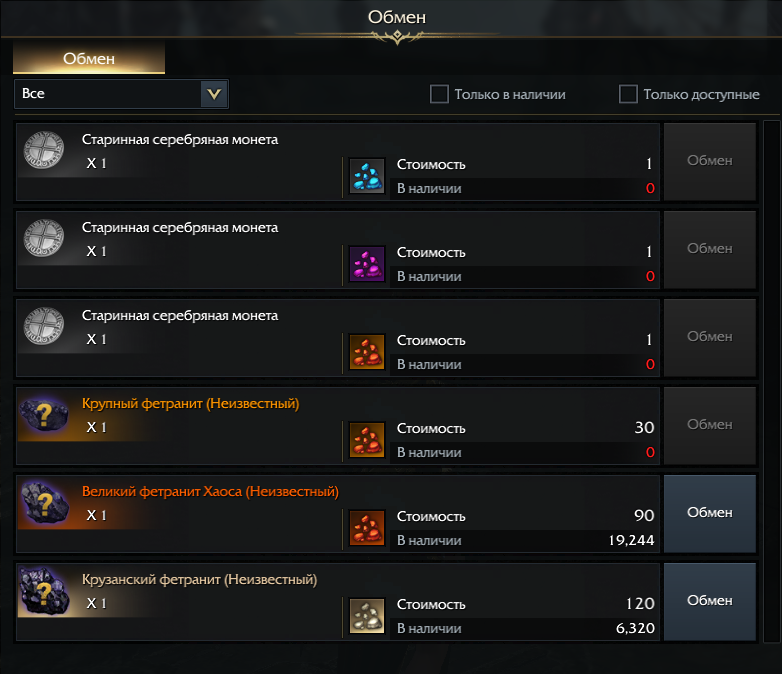782x674 pixels.
Task: Select the Крупный фетранит (Неизвестный) row name
Action: point(190,404)
